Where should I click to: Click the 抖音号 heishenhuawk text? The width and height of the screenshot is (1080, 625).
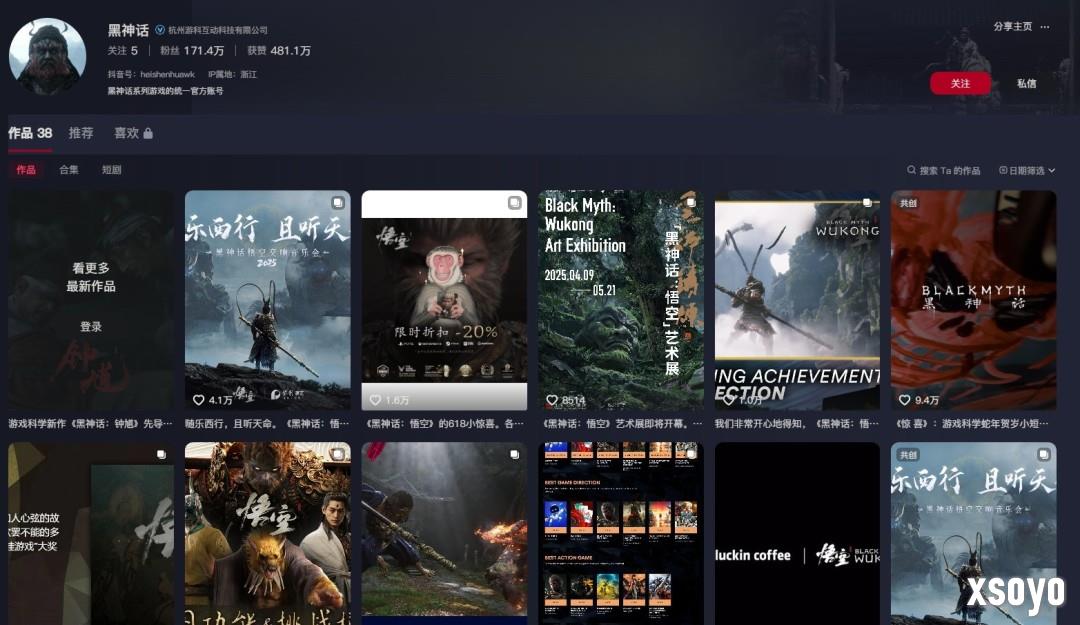click(x=151, y=74)
